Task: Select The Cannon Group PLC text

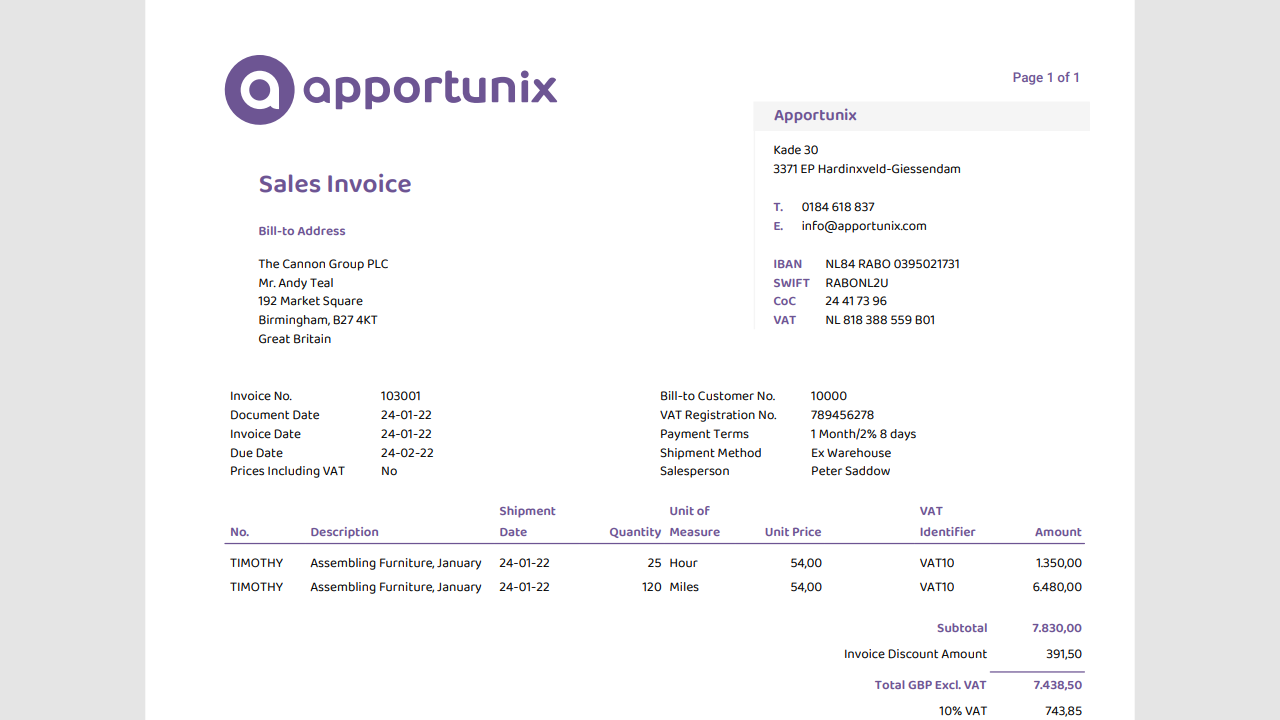Action: pos(323,264)
